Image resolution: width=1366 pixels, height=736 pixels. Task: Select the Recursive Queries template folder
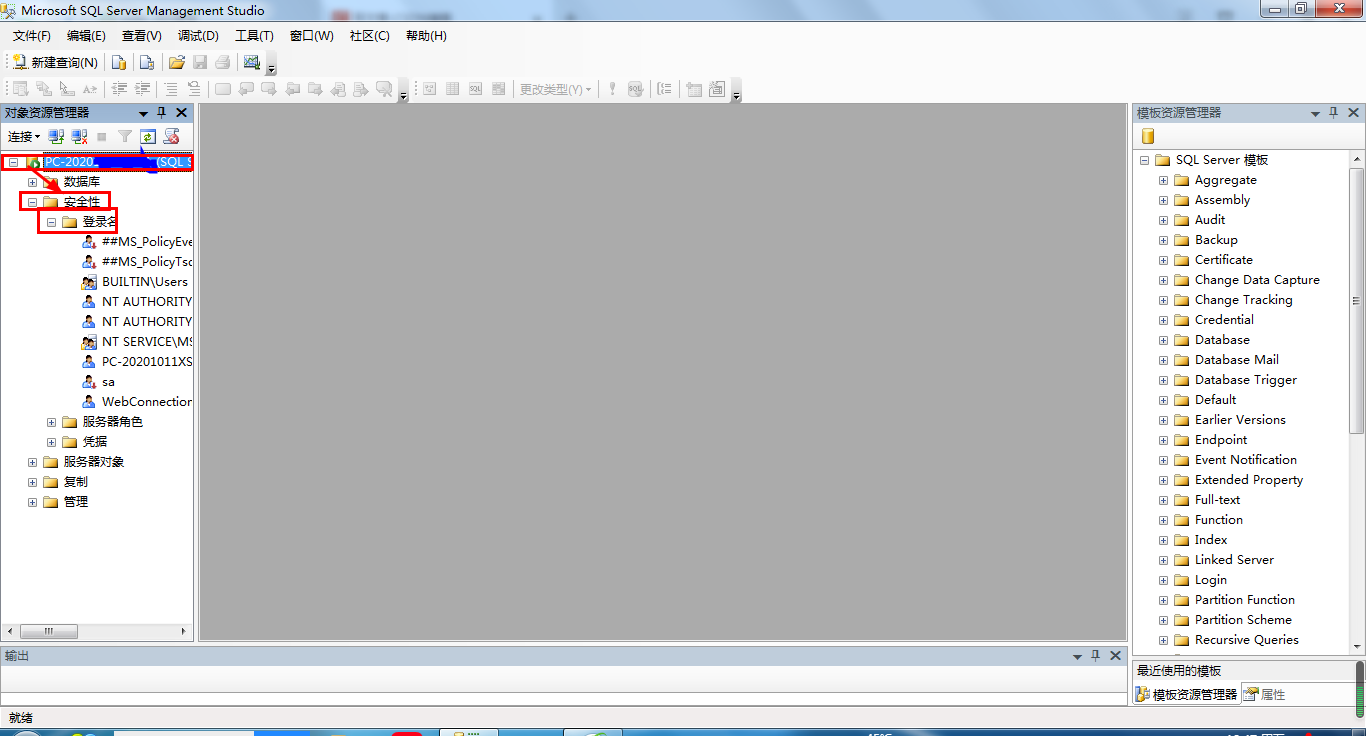click(x=1246, y=640)
